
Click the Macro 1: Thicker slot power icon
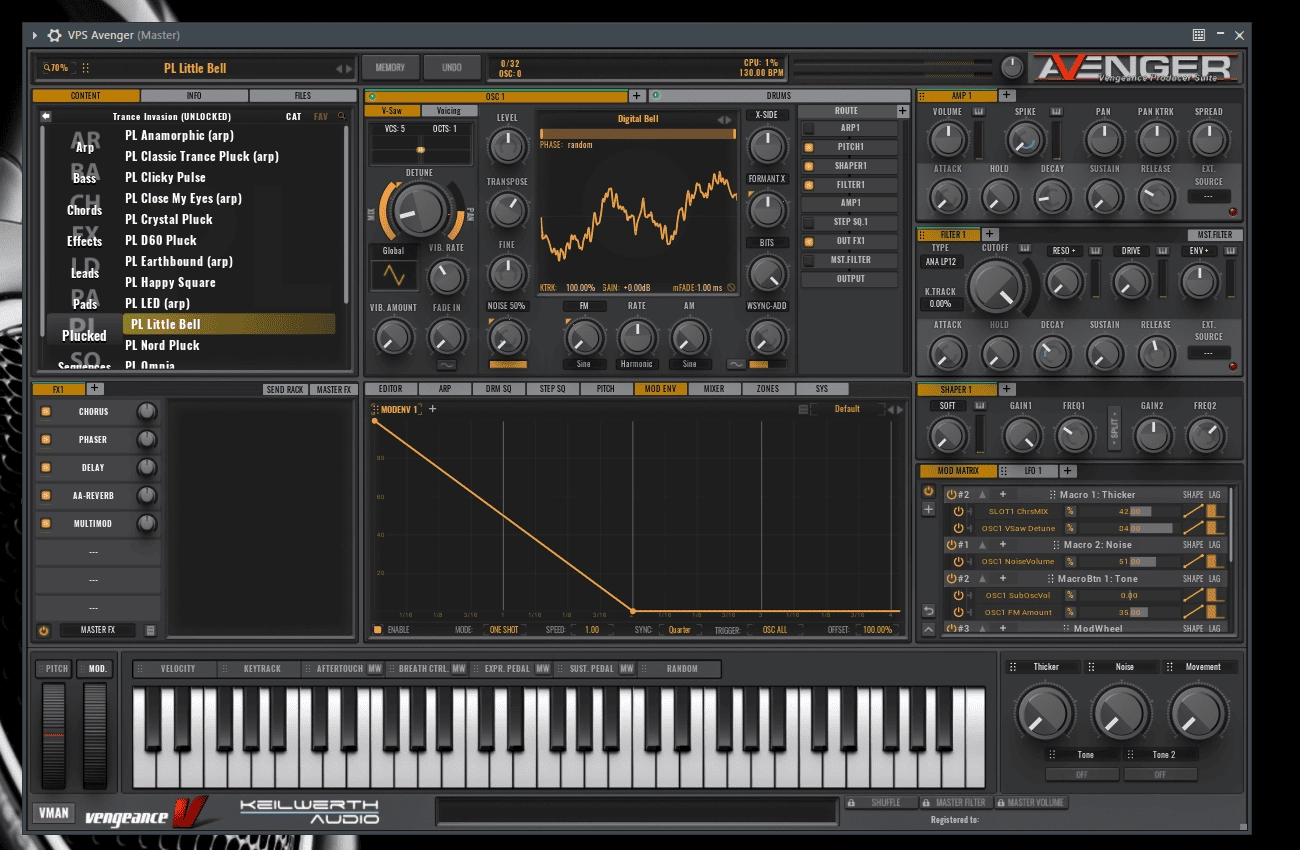click(951, 495)
